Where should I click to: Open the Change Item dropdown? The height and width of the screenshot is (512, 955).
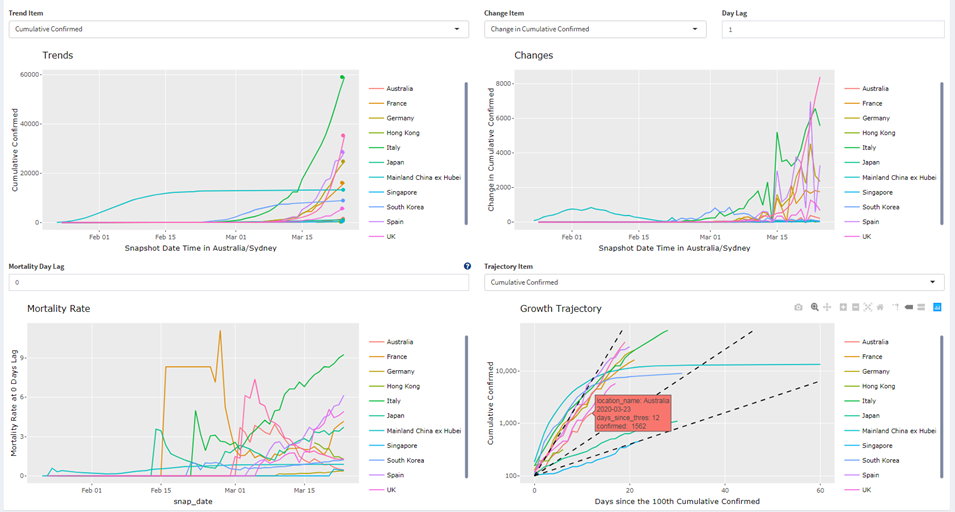coord(598,29)
